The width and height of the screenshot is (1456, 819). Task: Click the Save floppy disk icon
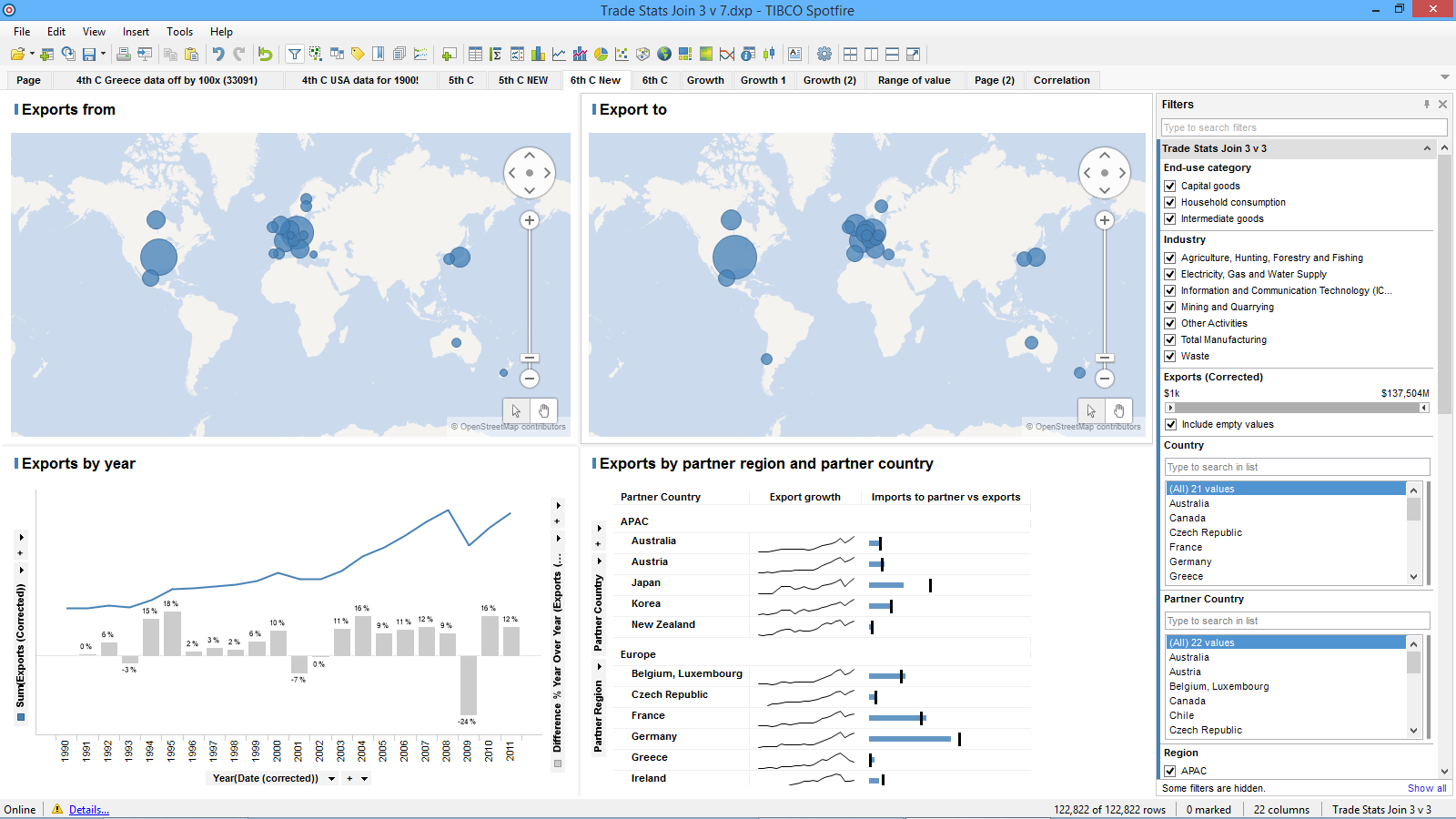[89, 55]
